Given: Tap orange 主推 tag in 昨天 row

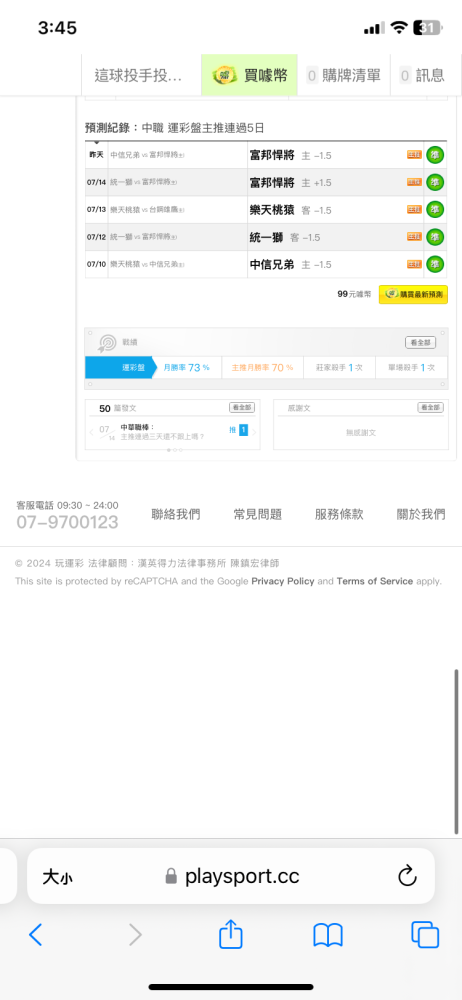Looking at the screenshot, I should [x=414, y=155].
